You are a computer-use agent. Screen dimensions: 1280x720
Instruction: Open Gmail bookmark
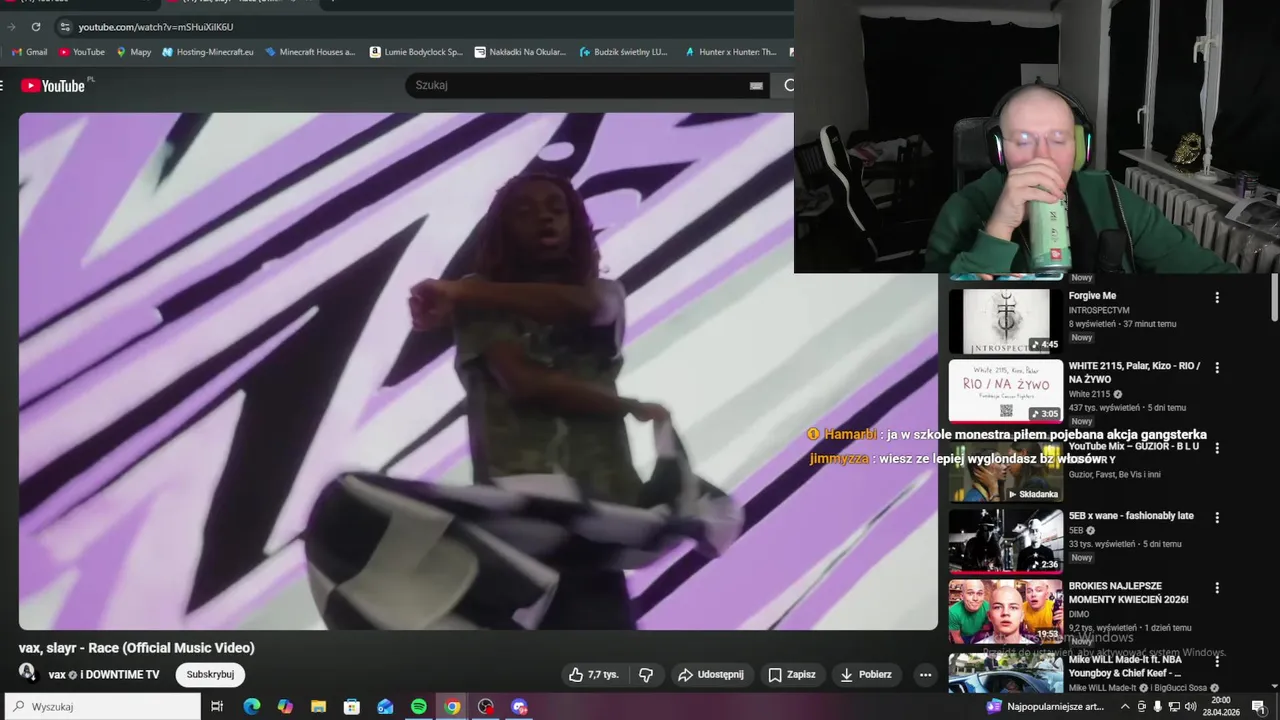pos(30,52)
